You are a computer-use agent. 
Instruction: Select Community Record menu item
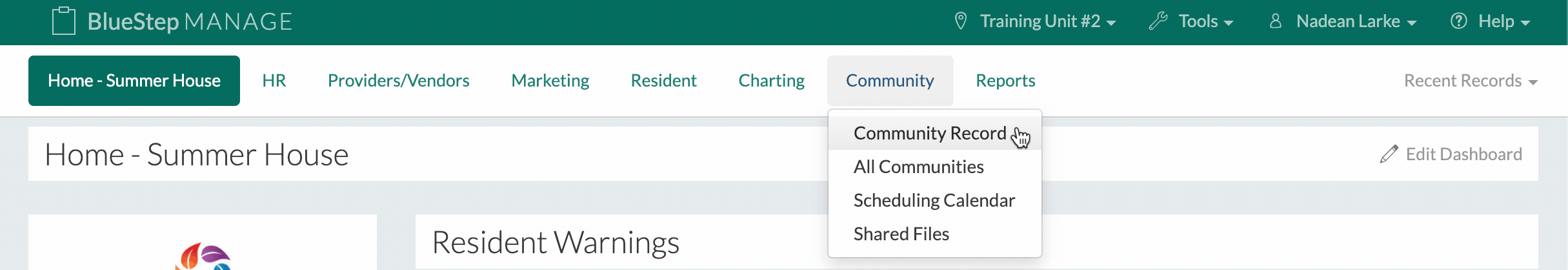point(929,133)
